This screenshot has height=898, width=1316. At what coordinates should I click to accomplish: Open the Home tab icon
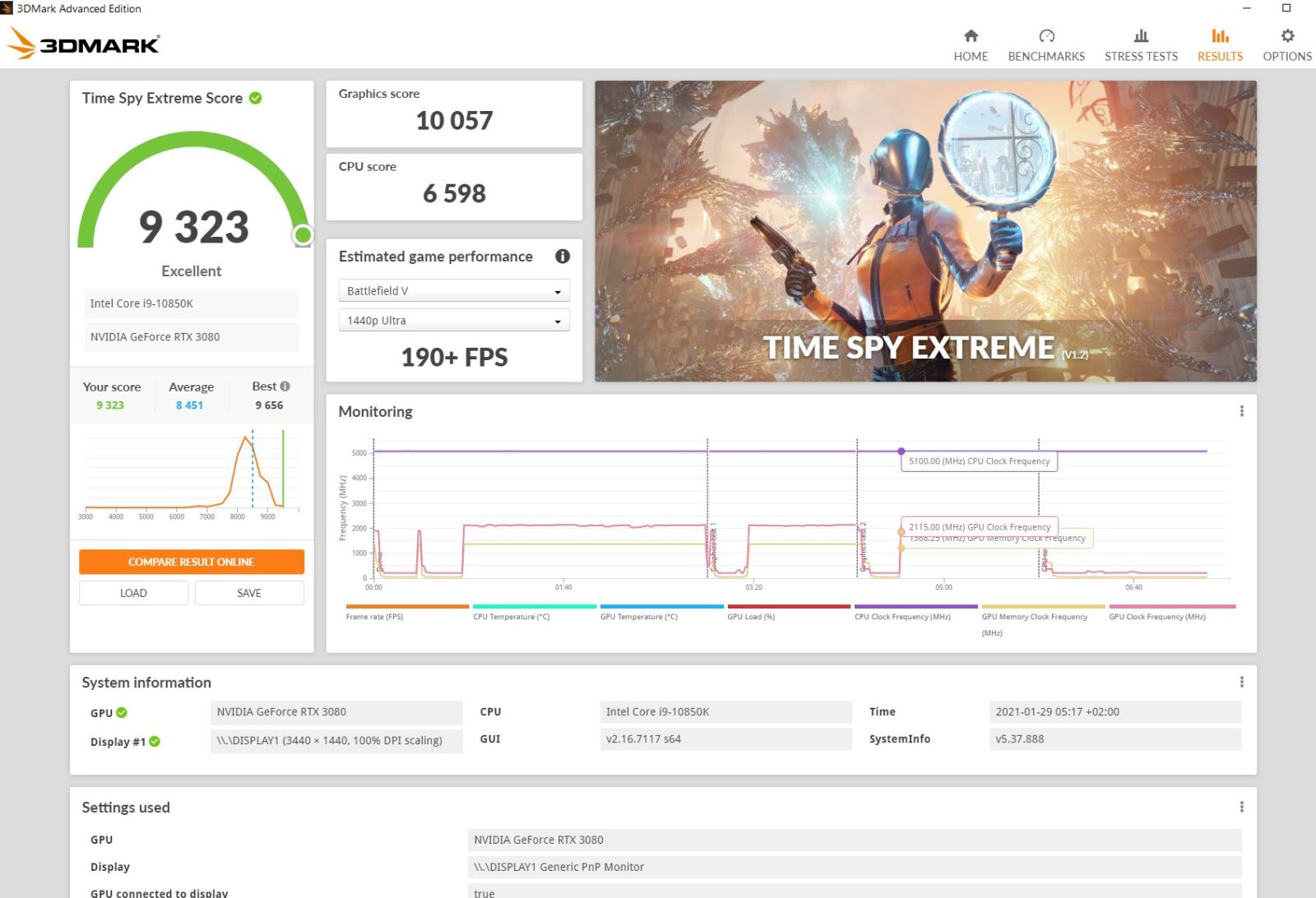pyautogui.click(x=971, y=35)
